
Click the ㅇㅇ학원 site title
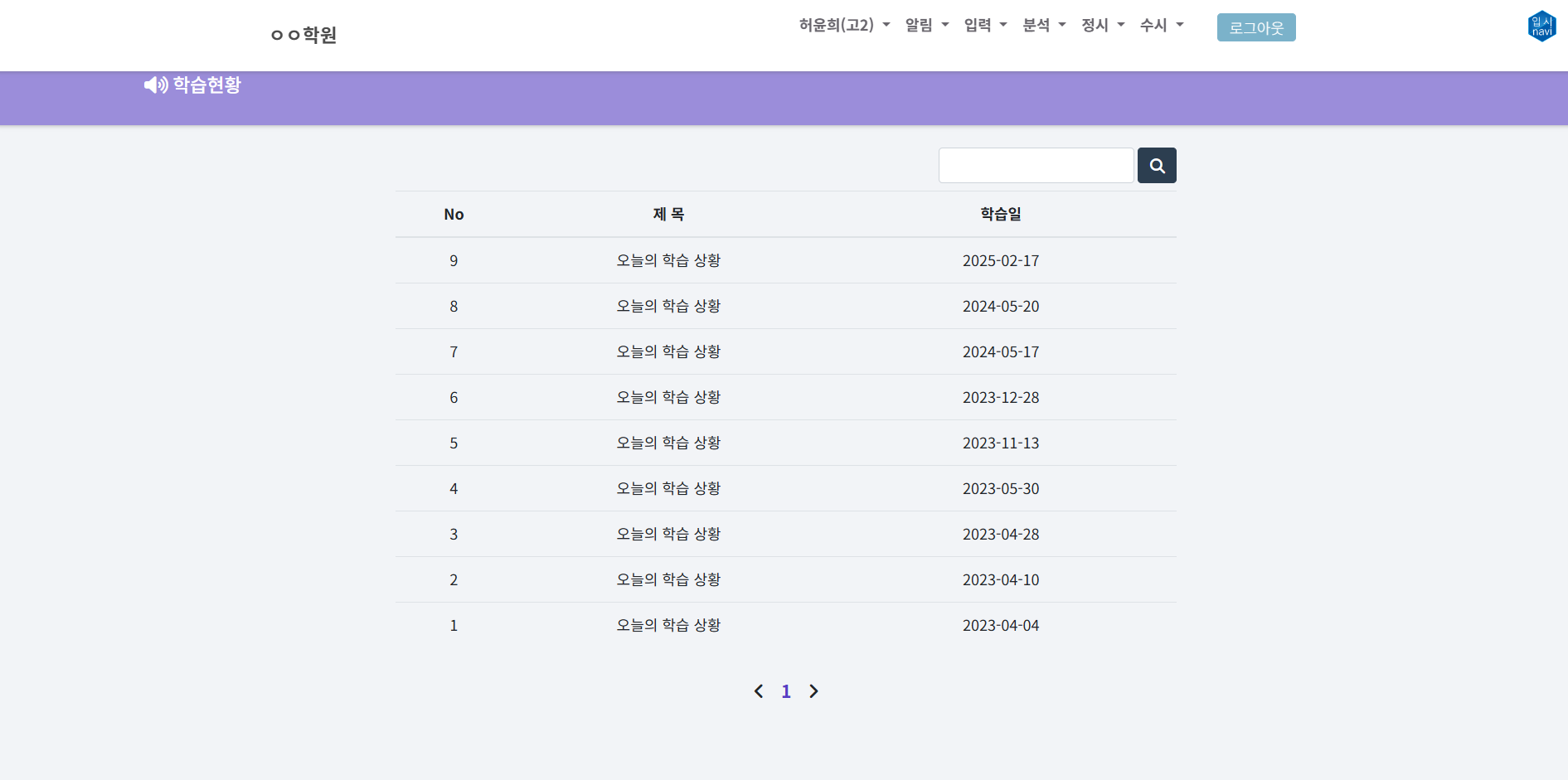303,35
